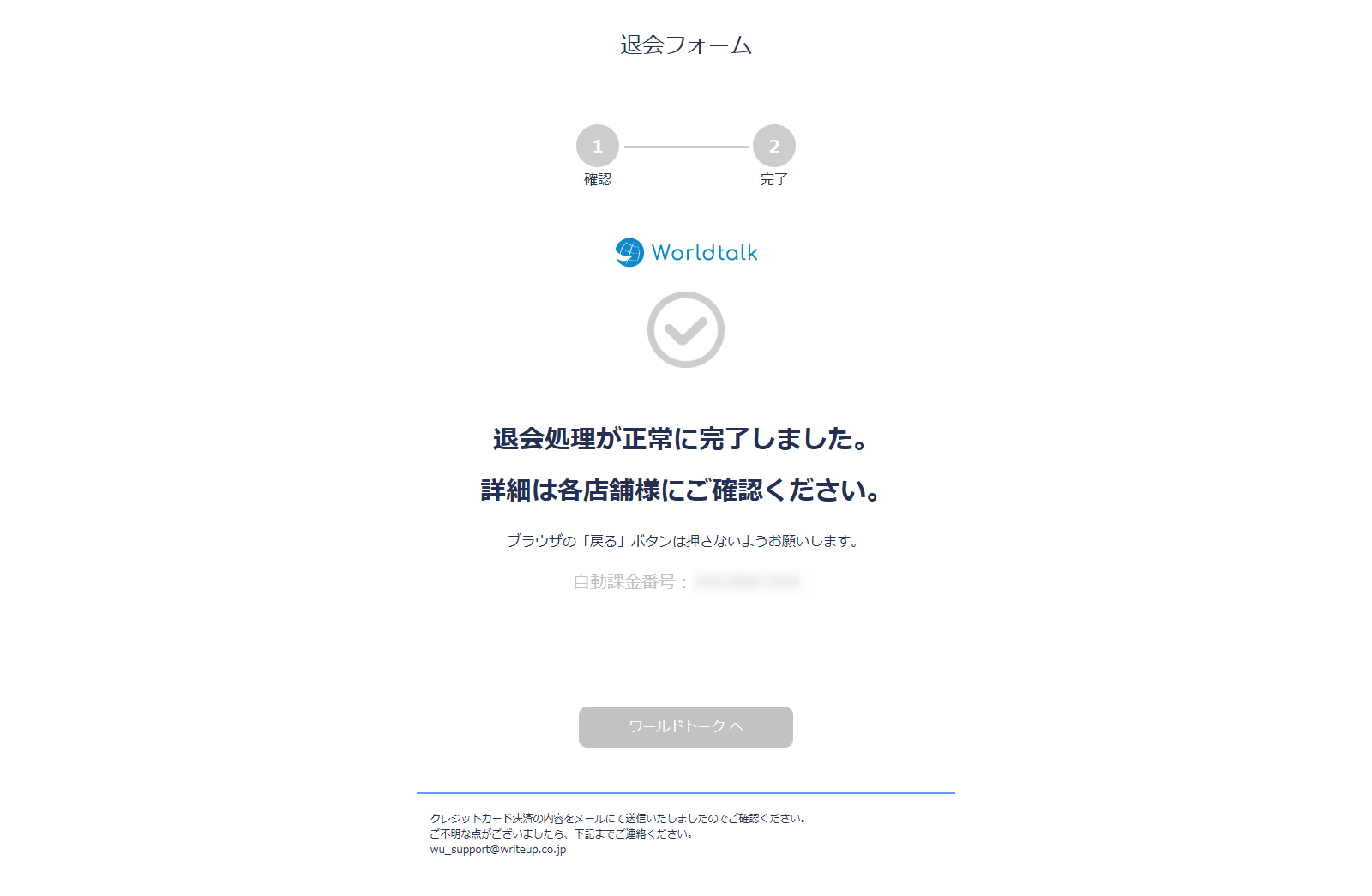Click the クレジットカード決済 footer notice line
The width and height of the screenshot is (1372, 896).
point(618,819)
